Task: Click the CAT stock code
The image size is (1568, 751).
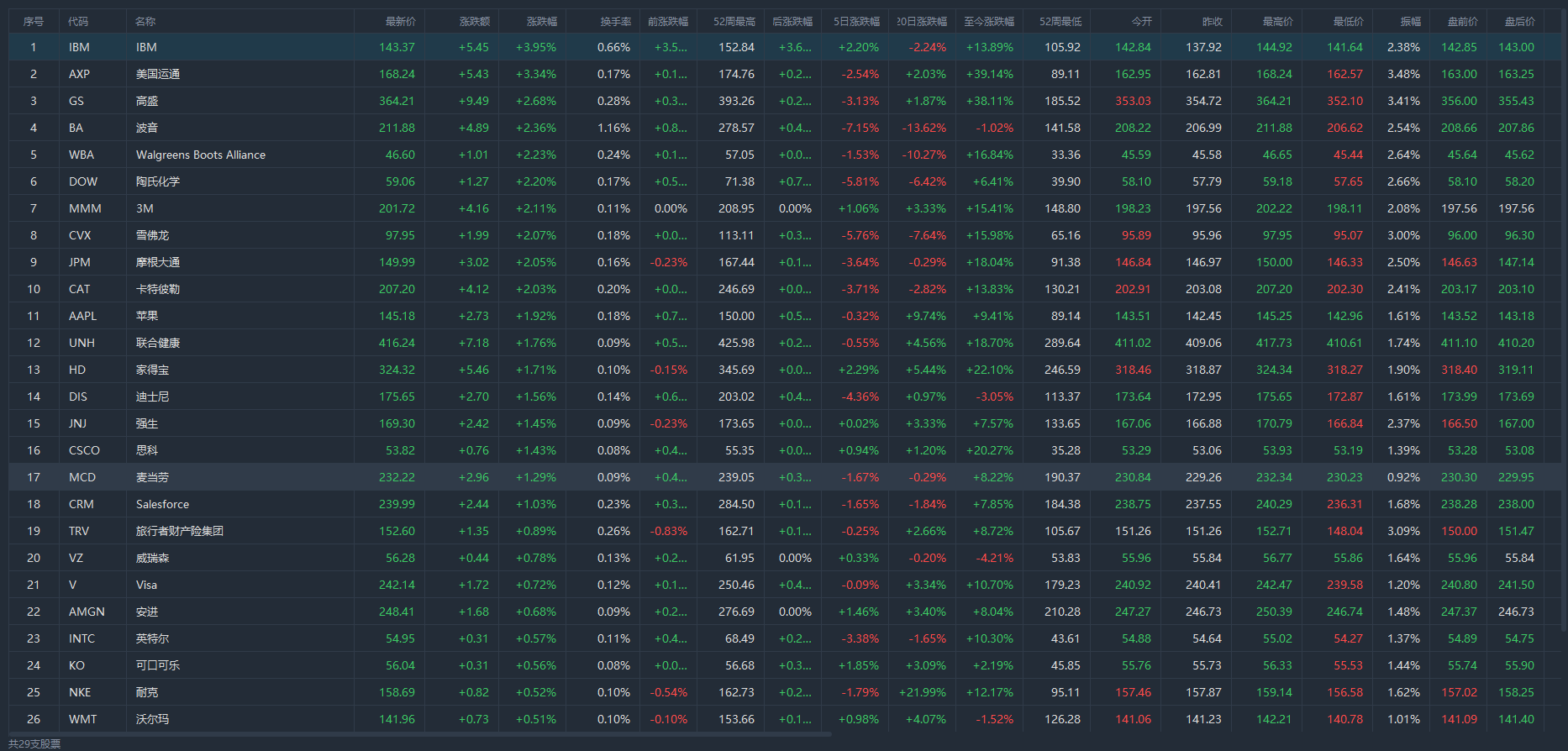Action: [79, 289]
